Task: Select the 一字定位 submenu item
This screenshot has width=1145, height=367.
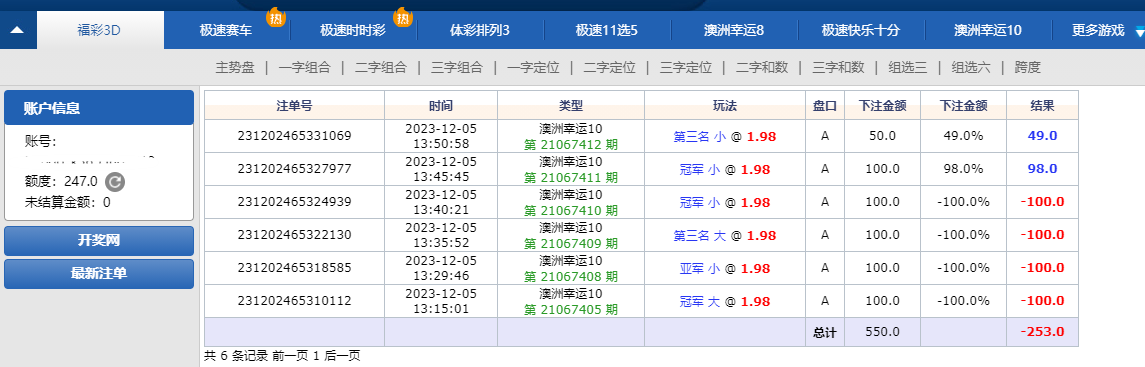Action: [533, 68]
